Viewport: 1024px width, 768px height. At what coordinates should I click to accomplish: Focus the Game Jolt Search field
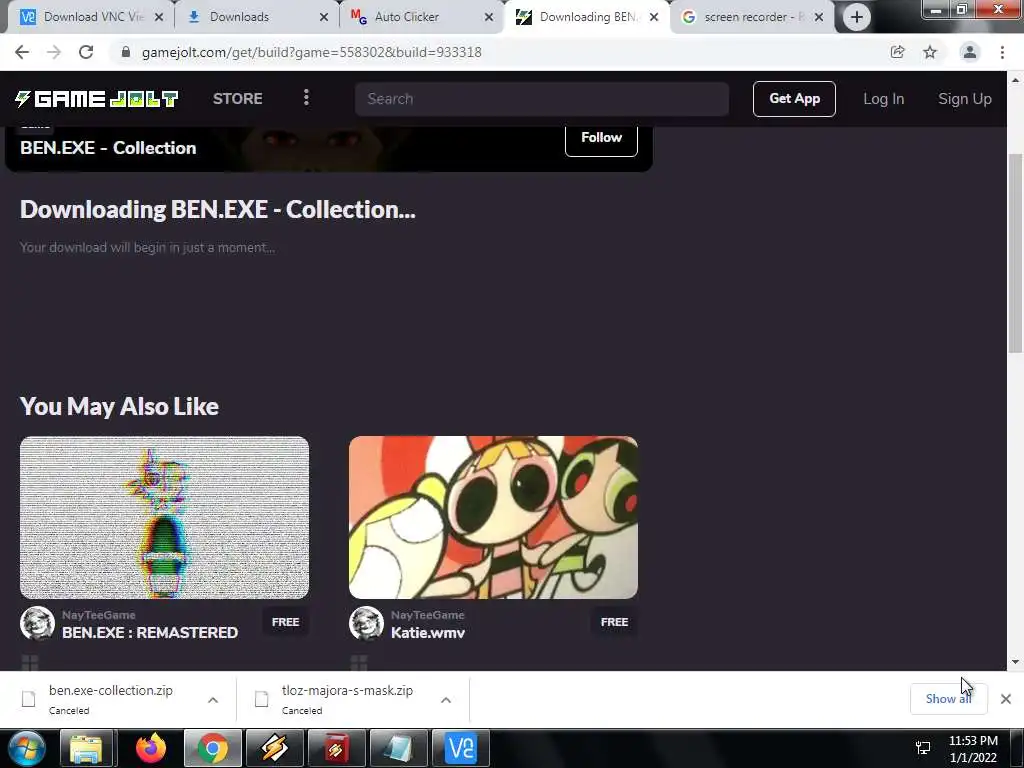click(x=541, y=99)
